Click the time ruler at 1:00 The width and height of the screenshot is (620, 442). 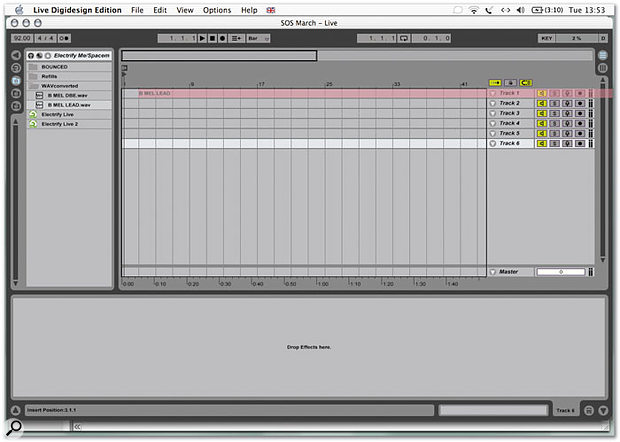coord(323,283)
